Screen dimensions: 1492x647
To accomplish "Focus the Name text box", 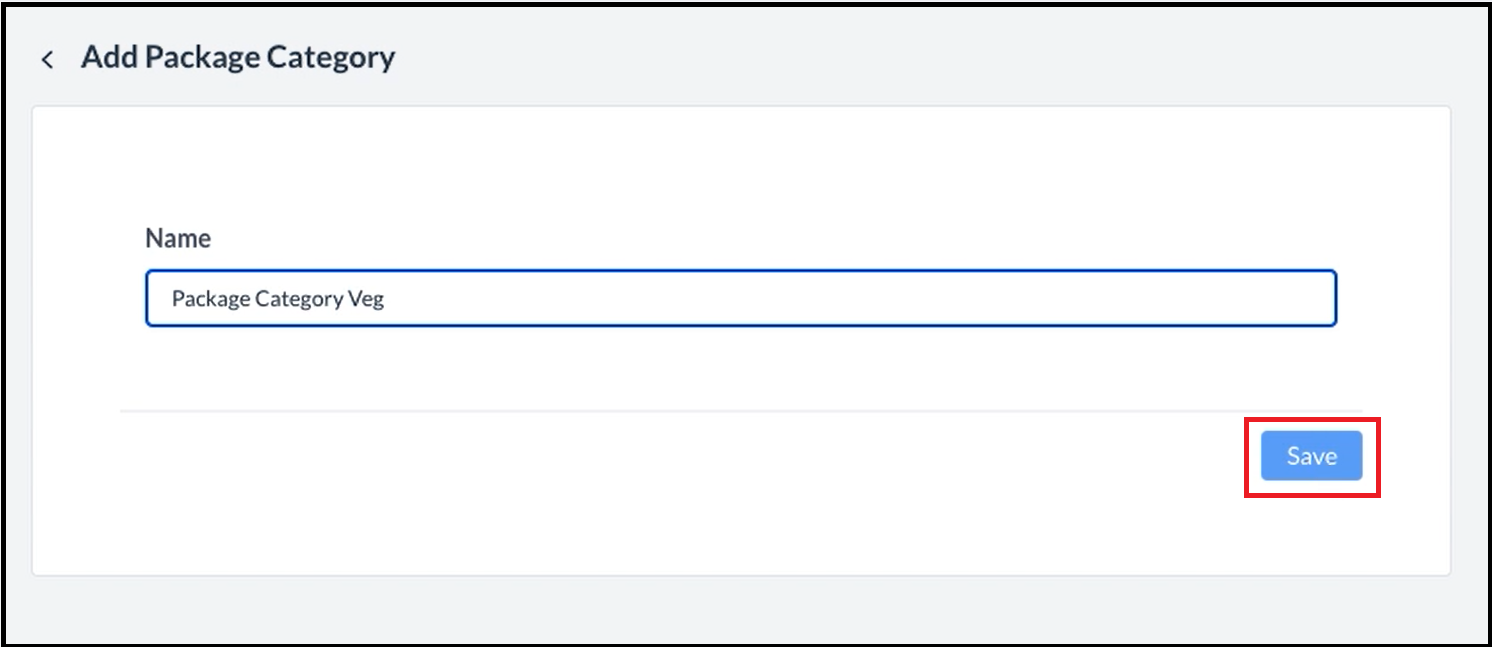I will tap(740, 298).
